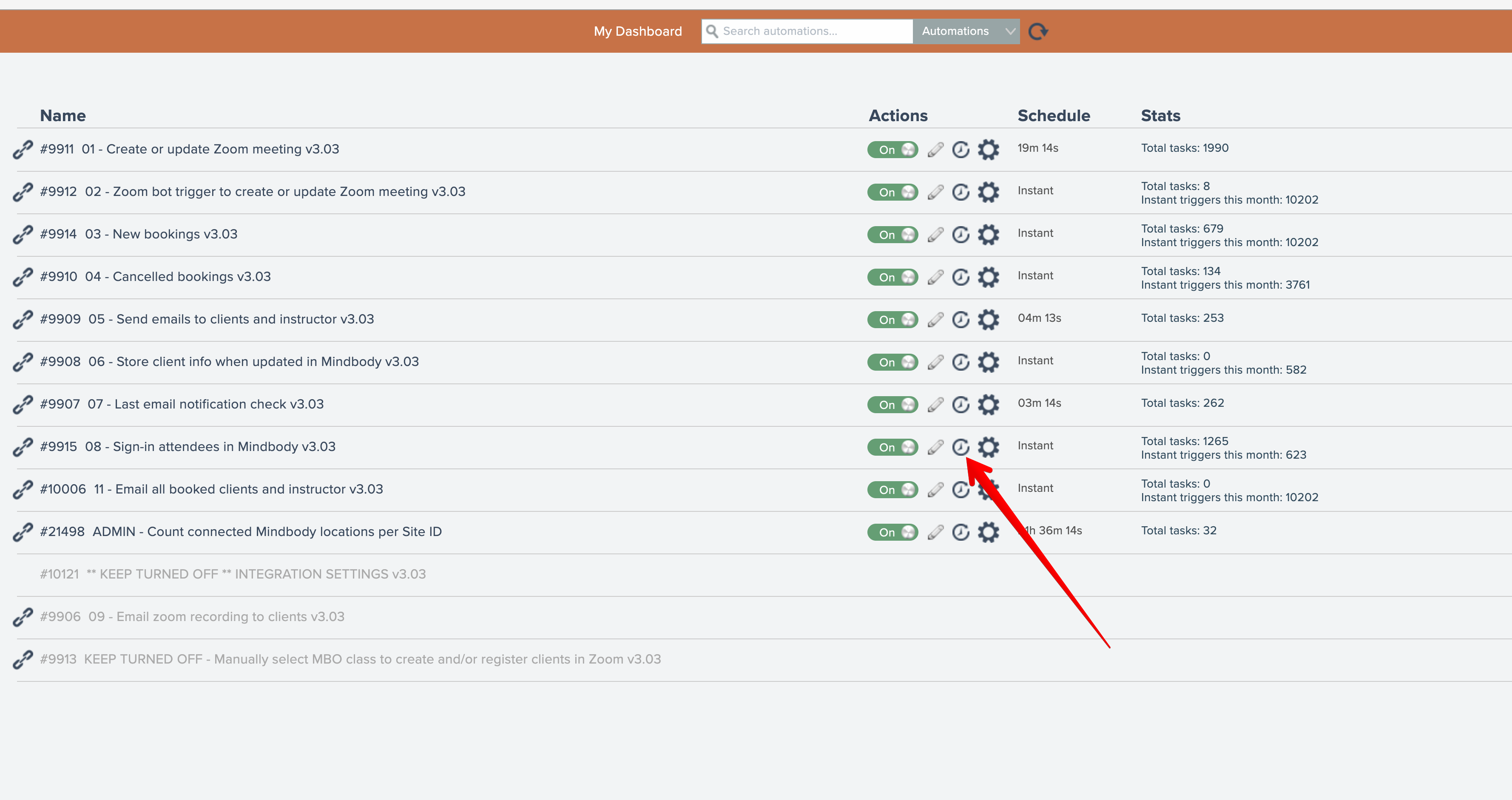
Task: Click link icon beside #9906 Email zoom recording
Action: coord(23,618)
